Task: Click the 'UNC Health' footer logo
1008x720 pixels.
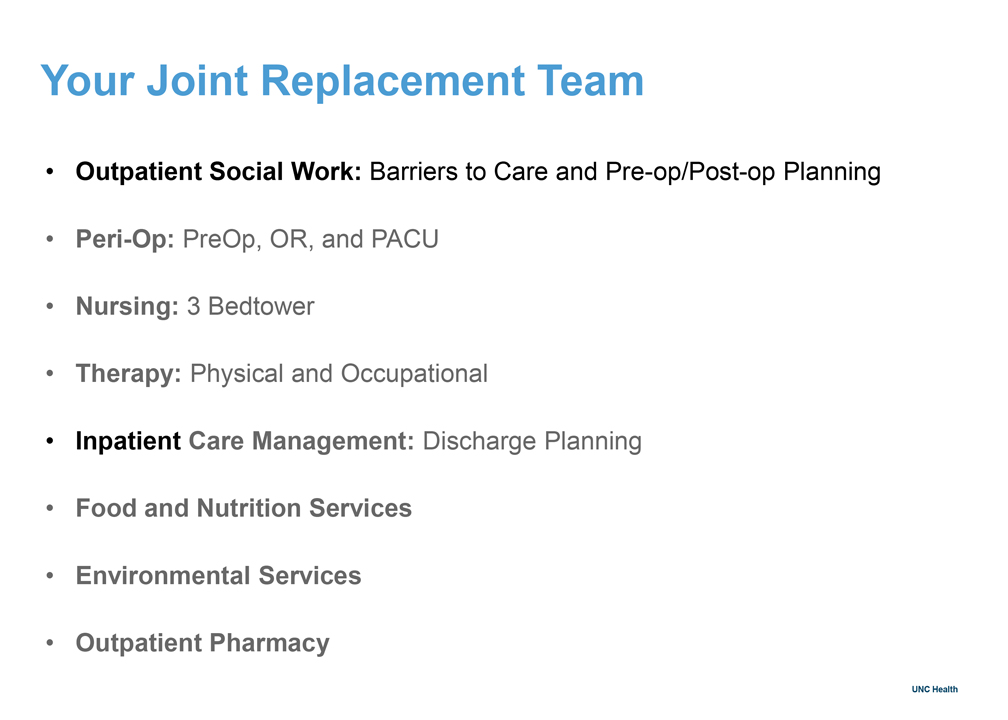Action: [935, 689]
